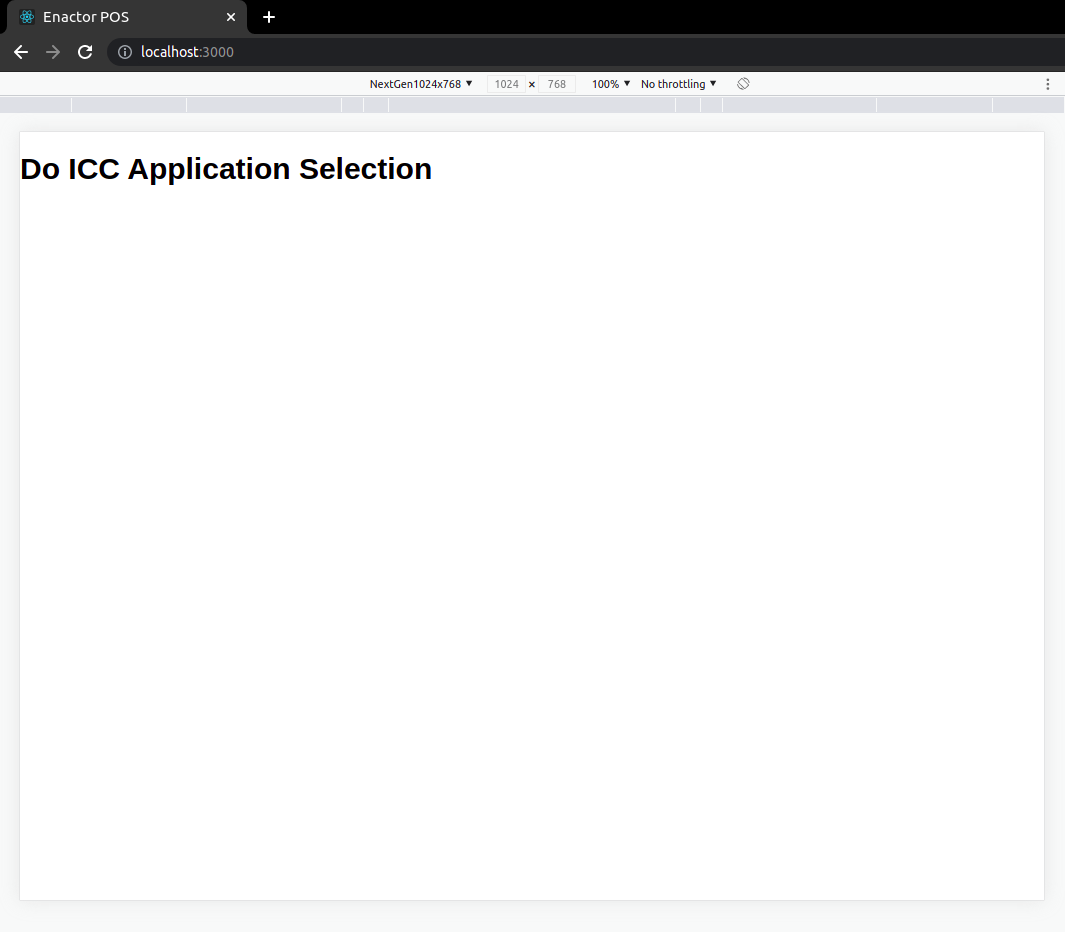Click the widest center breakpoint bar segment
Viewport: 1065px width, 932px height.
click(532, 105)
